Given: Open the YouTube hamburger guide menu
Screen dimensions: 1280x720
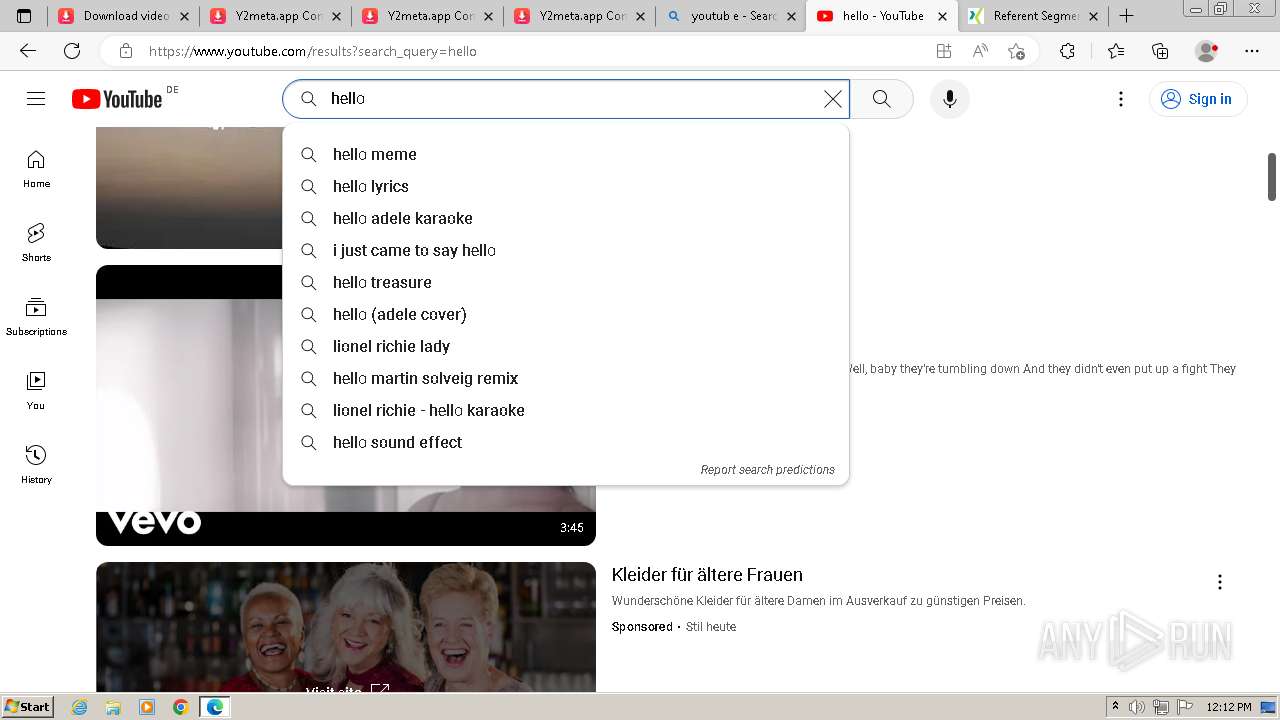Looking at the screenshot, I should tap(36, 98).
